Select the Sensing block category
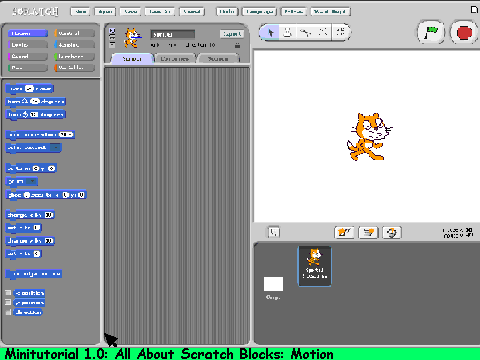This screenshot has width=480, height=360. (x=74, y=45)
